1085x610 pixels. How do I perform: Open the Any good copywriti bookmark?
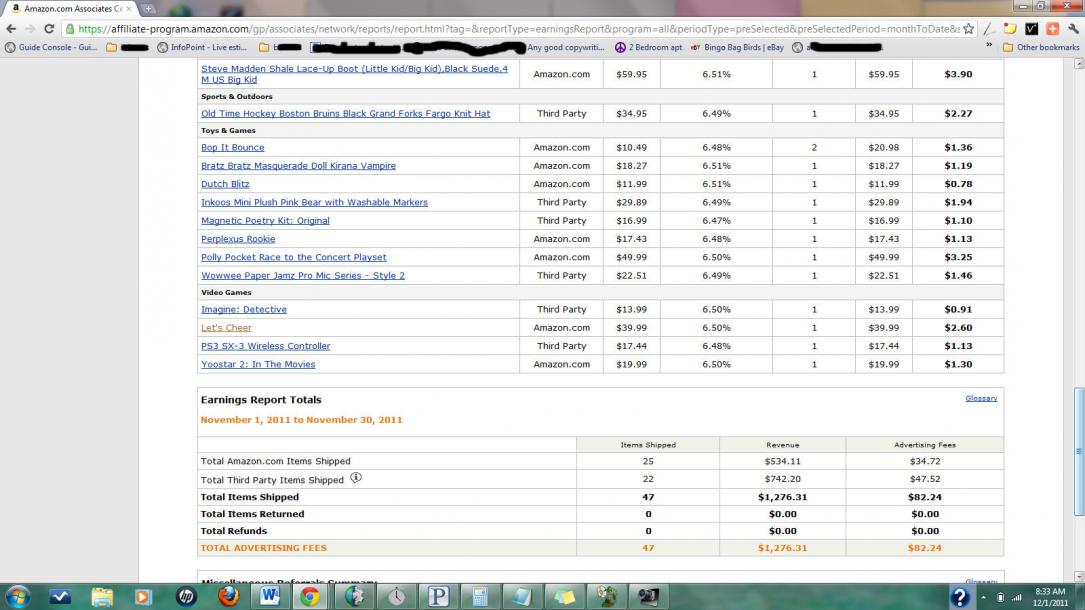point(565,48)
